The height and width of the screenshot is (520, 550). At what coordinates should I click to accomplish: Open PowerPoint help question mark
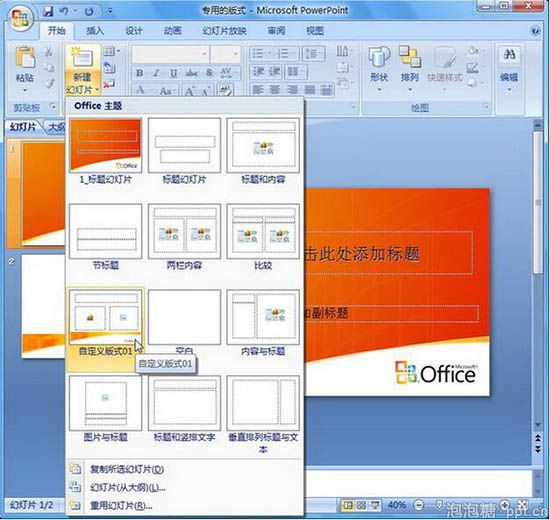pos(535,31)
